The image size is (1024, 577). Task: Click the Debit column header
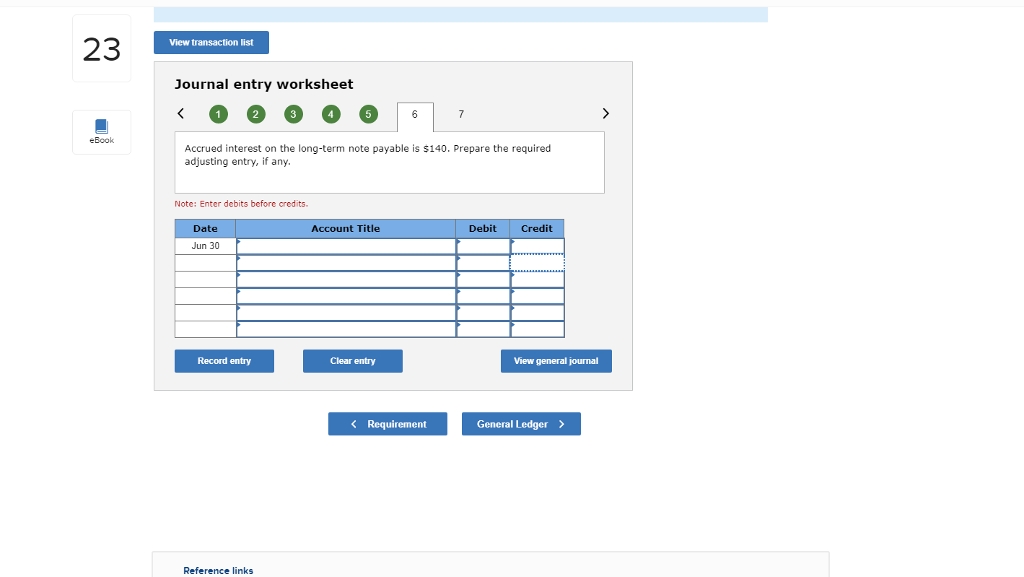coord(483,228)
